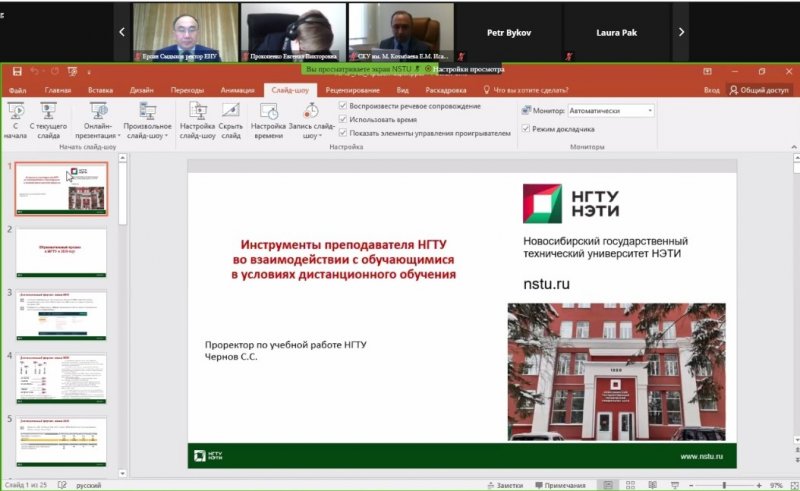Click русский language indicator in status bar
Viewport: 800px width, 491px height.
coord(88,485)
